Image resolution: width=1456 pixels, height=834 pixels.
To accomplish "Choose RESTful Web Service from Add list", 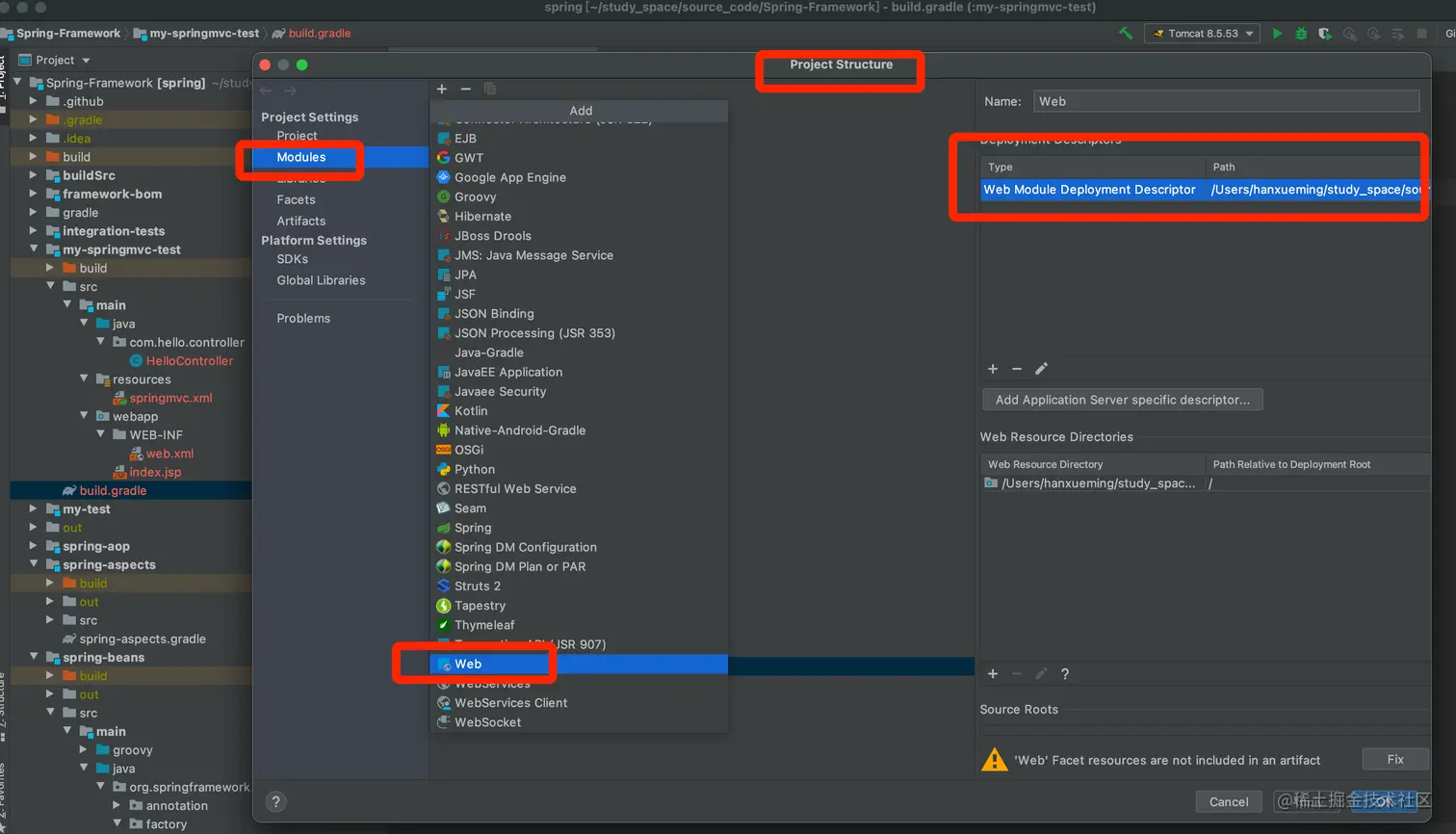I will click(579, 489).
